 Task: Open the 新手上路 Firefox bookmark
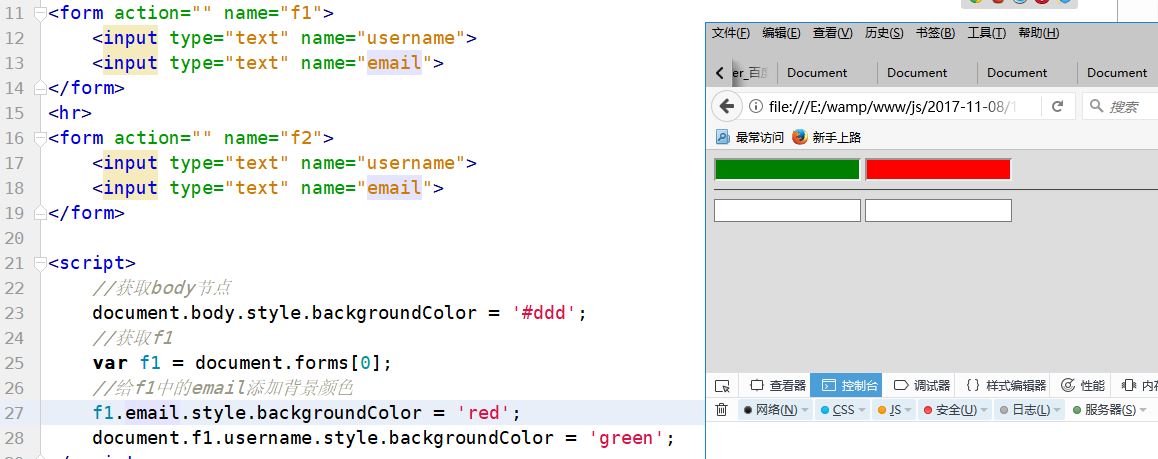pyautogui.click(x=826, y=137)
